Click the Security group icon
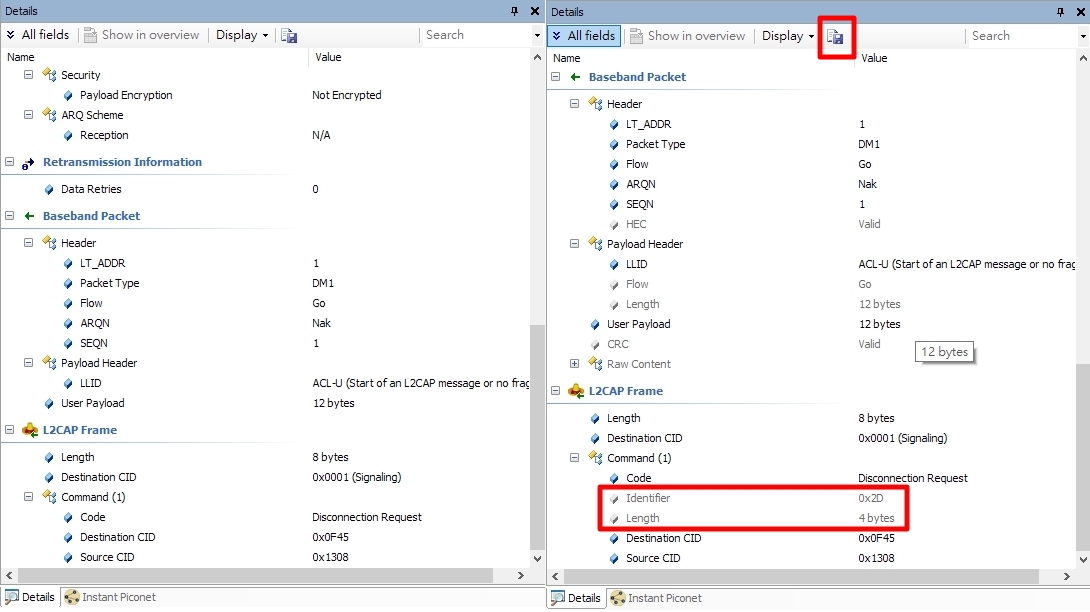Screen dimensions: 1090x612 point(48,75)
